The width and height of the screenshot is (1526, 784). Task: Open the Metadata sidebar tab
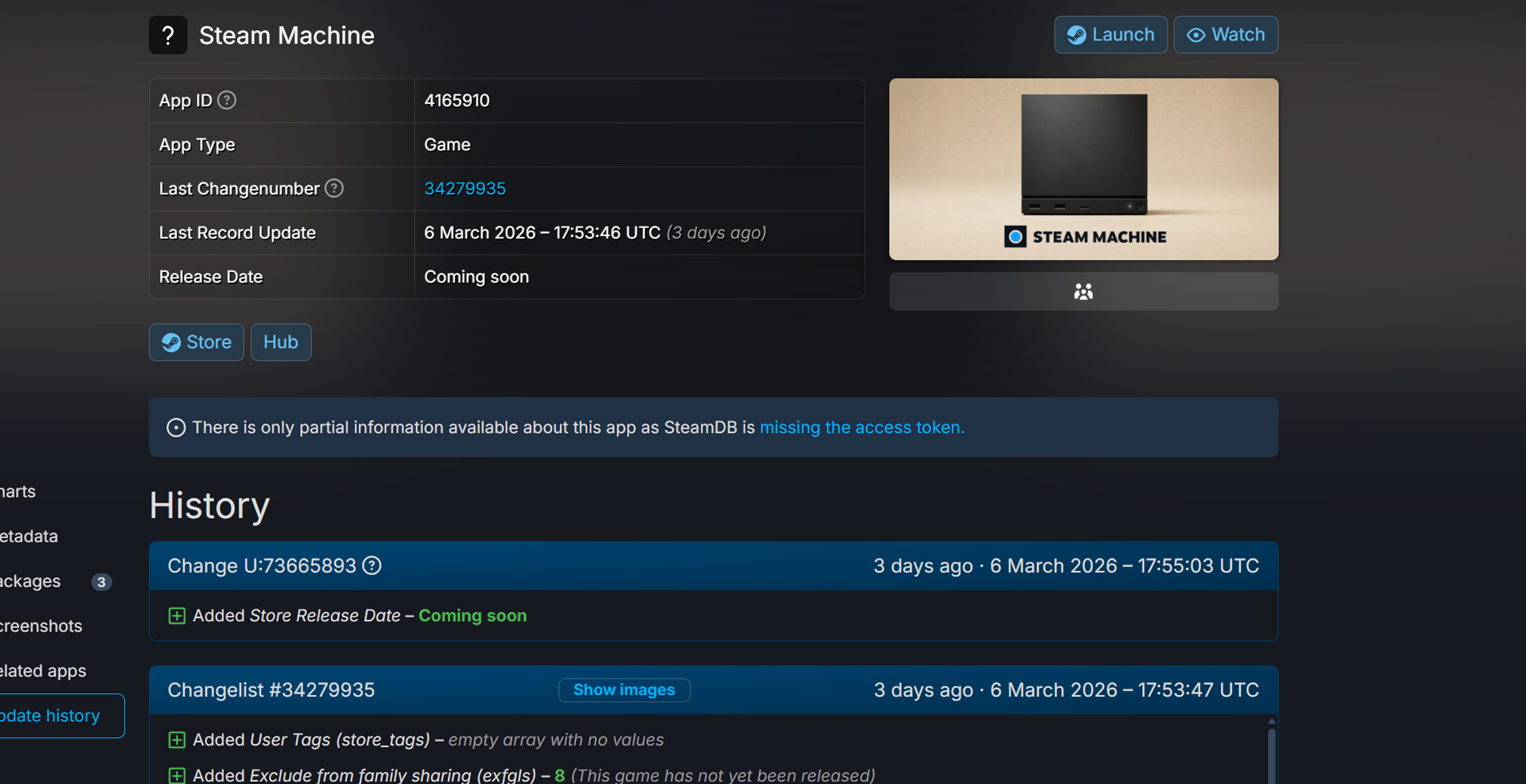coord(29,537)
